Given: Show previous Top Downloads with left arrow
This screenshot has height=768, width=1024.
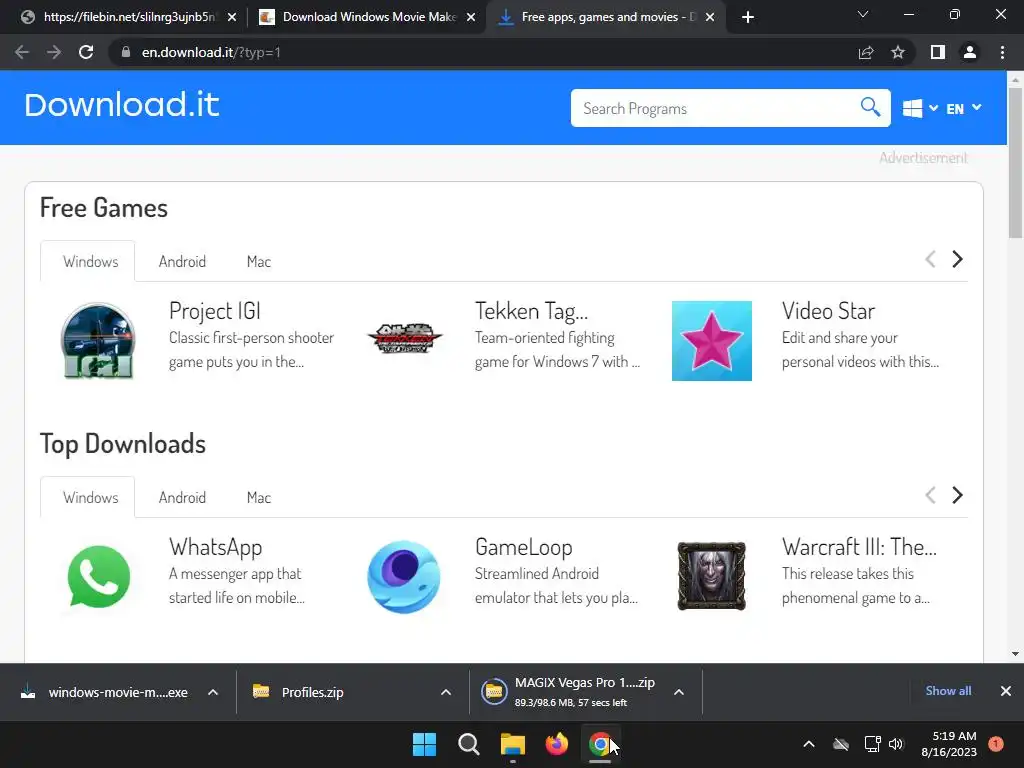Looking at the screenshot, I should 930,495.
